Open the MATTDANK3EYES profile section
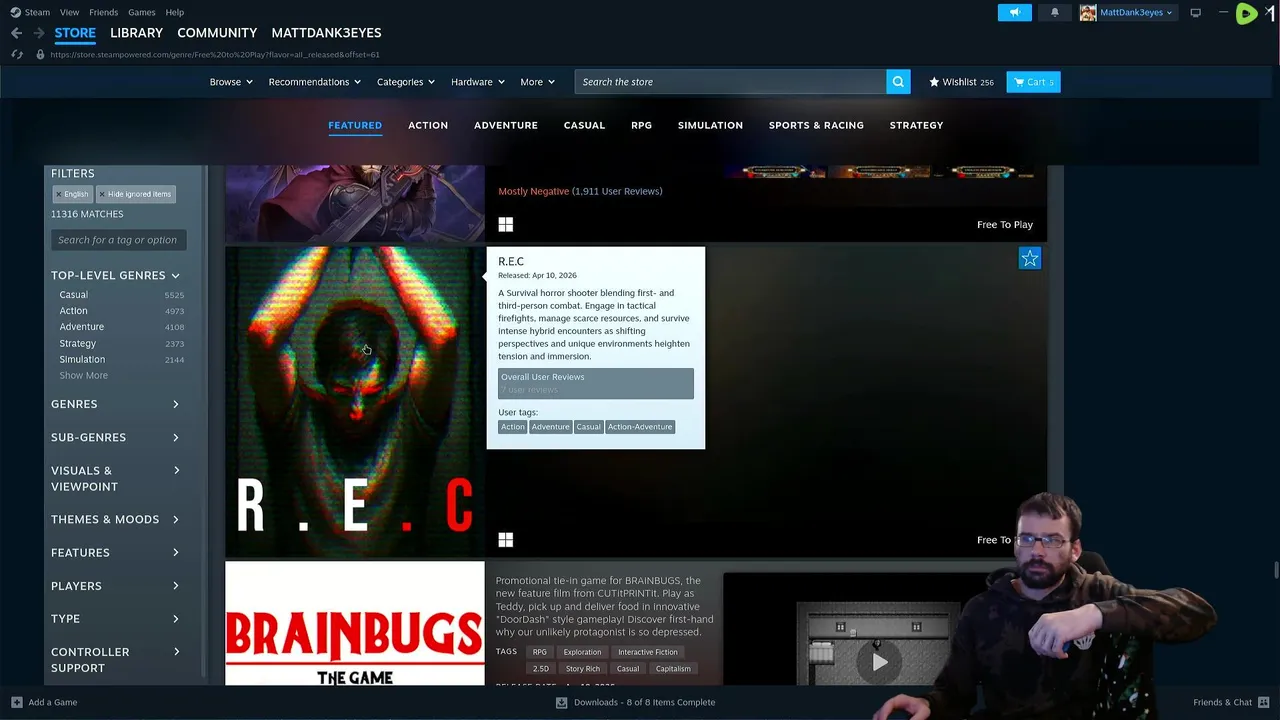Image resolution: width=1280 pixels, height=720 pixels. point(326,33)
